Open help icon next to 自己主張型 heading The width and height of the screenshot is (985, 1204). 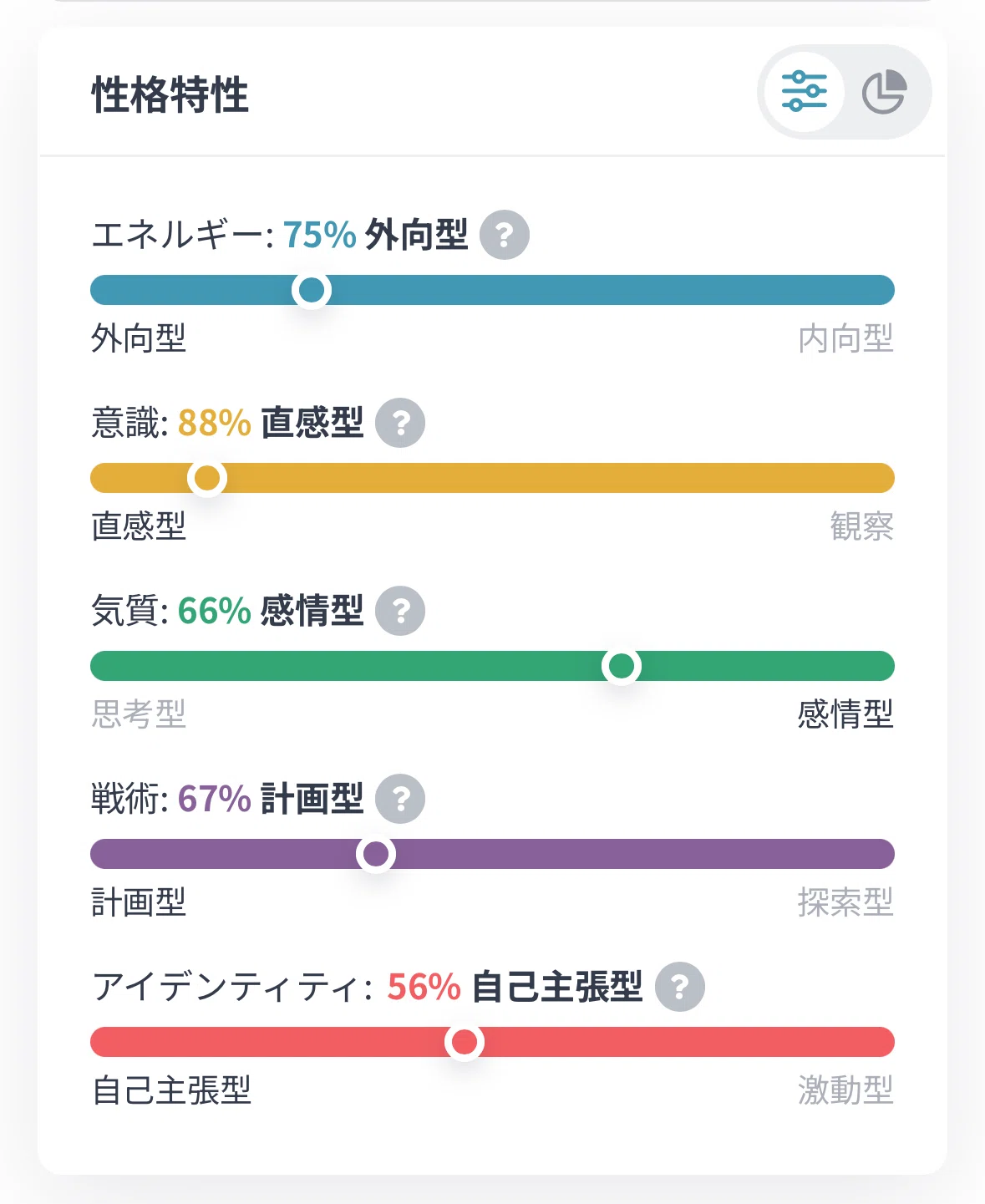(x=680, y=987)
